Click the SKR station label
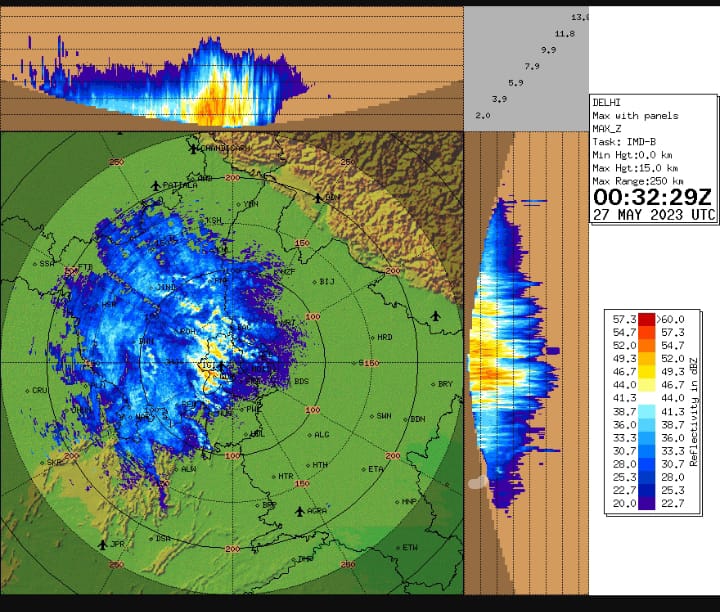This screenshot has height=612, width=720. [x=55, y=462]
